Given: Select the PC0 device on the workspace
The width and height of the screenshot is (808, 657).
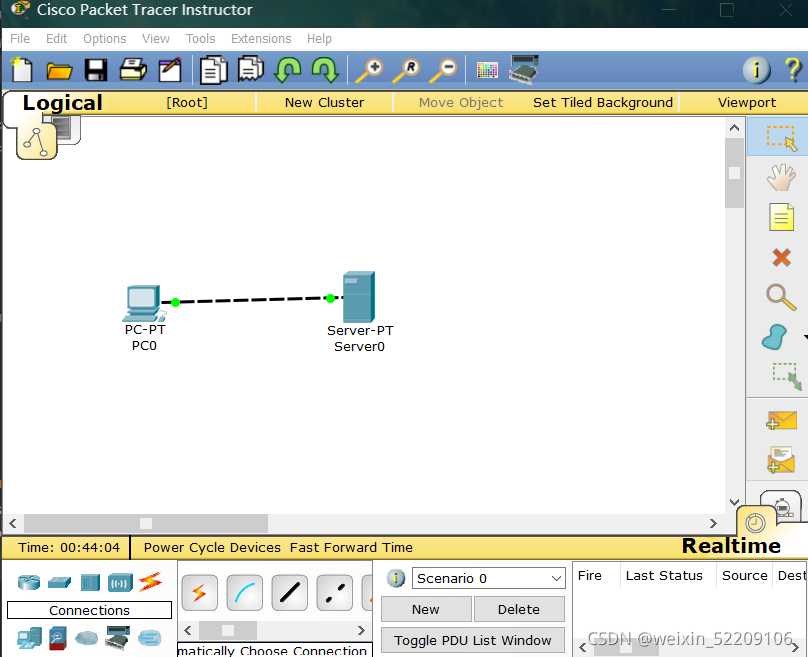Looking at the screenshot, I should [144, 303].
